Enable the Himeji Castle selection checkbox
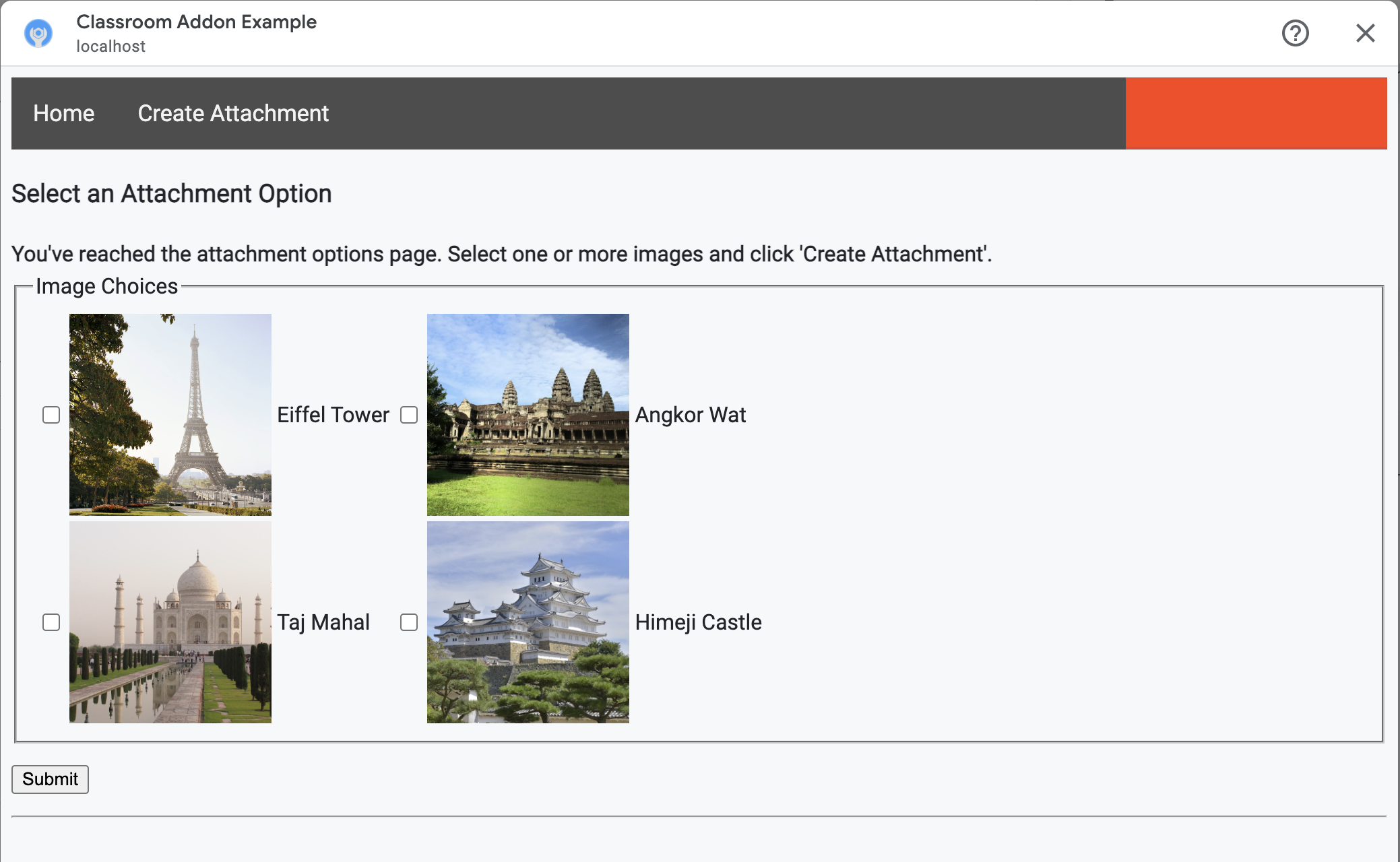The image size is (1400, 862). click(409, 622)
